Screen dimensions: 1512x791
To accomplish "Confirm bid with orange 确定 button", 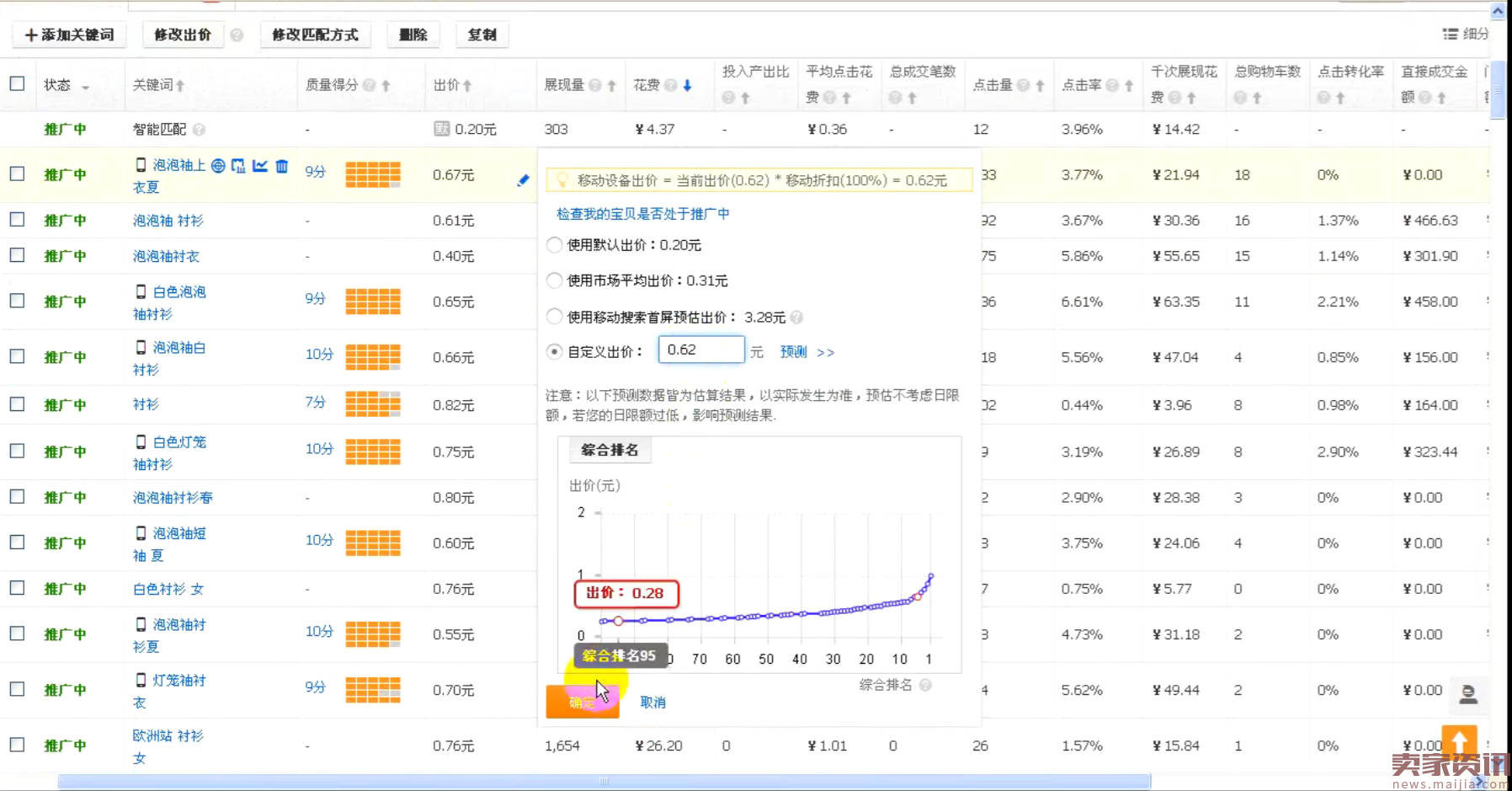I will [x=583, y=702].
